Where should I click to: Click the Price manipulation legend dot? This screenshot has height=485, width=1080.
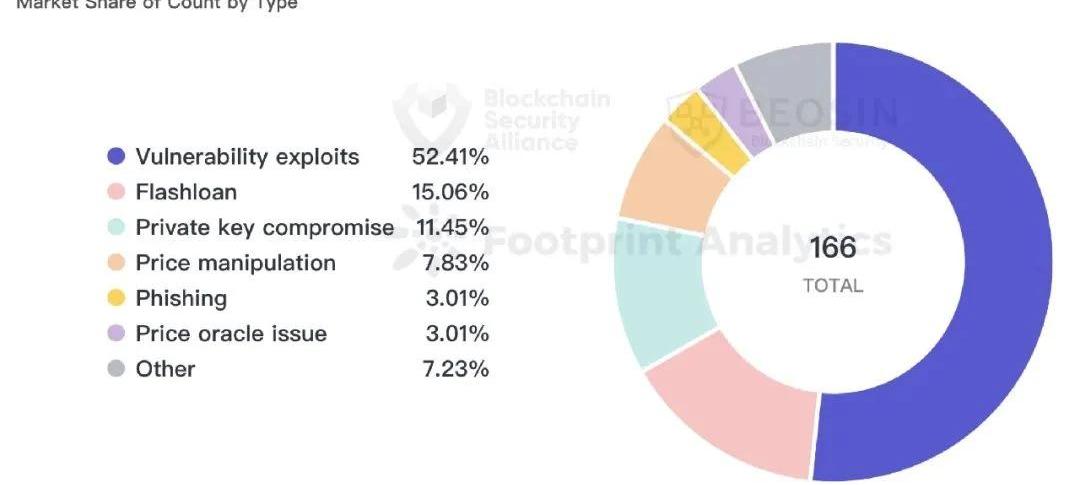point(116,263)
